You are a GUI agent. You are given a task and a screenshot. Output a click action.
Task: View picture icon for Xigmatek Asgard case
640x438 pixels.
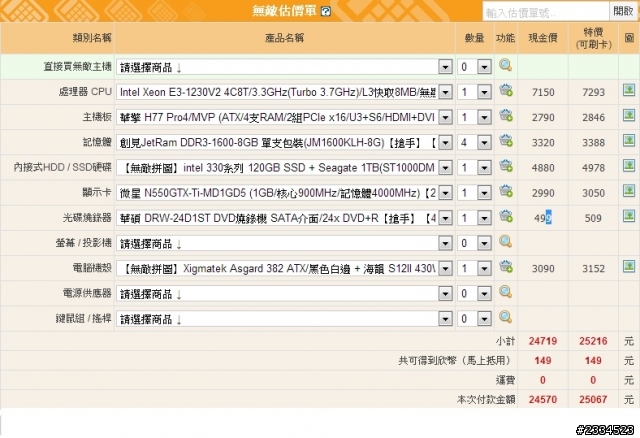click(629, 267)
